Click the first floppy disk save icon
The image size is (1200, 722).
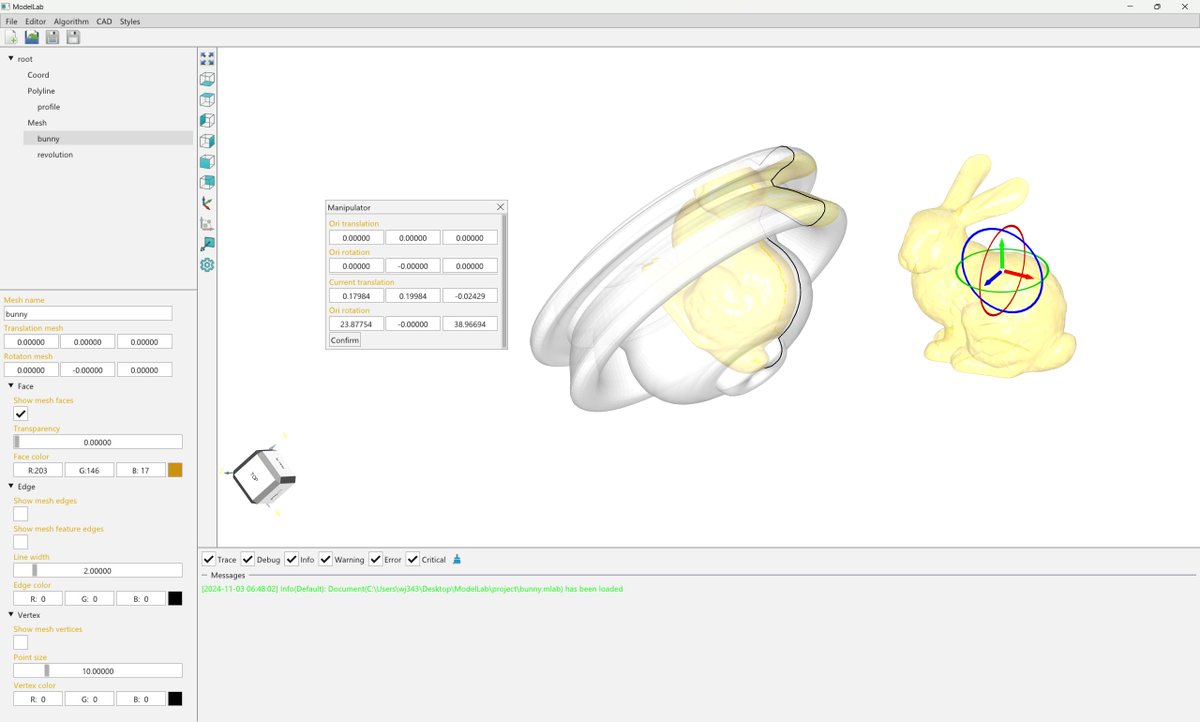coord(52,37)
